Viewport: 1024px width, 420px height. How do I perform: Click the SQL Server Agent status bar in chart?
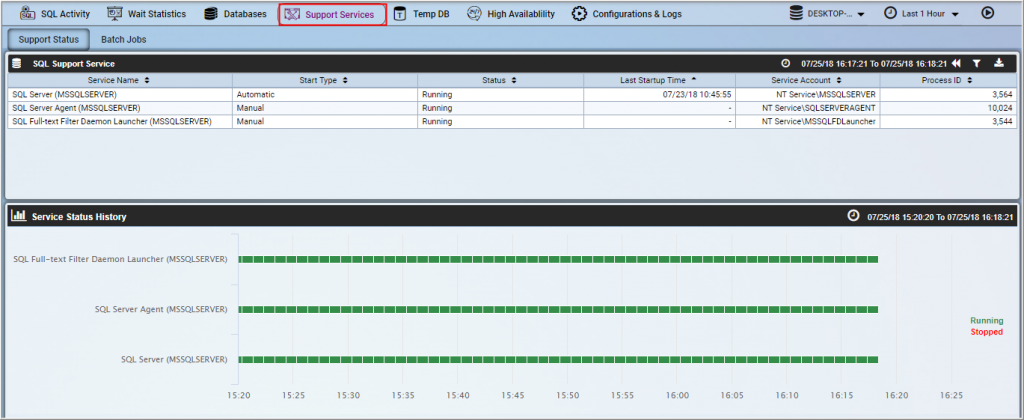click(x=558, y=310)
